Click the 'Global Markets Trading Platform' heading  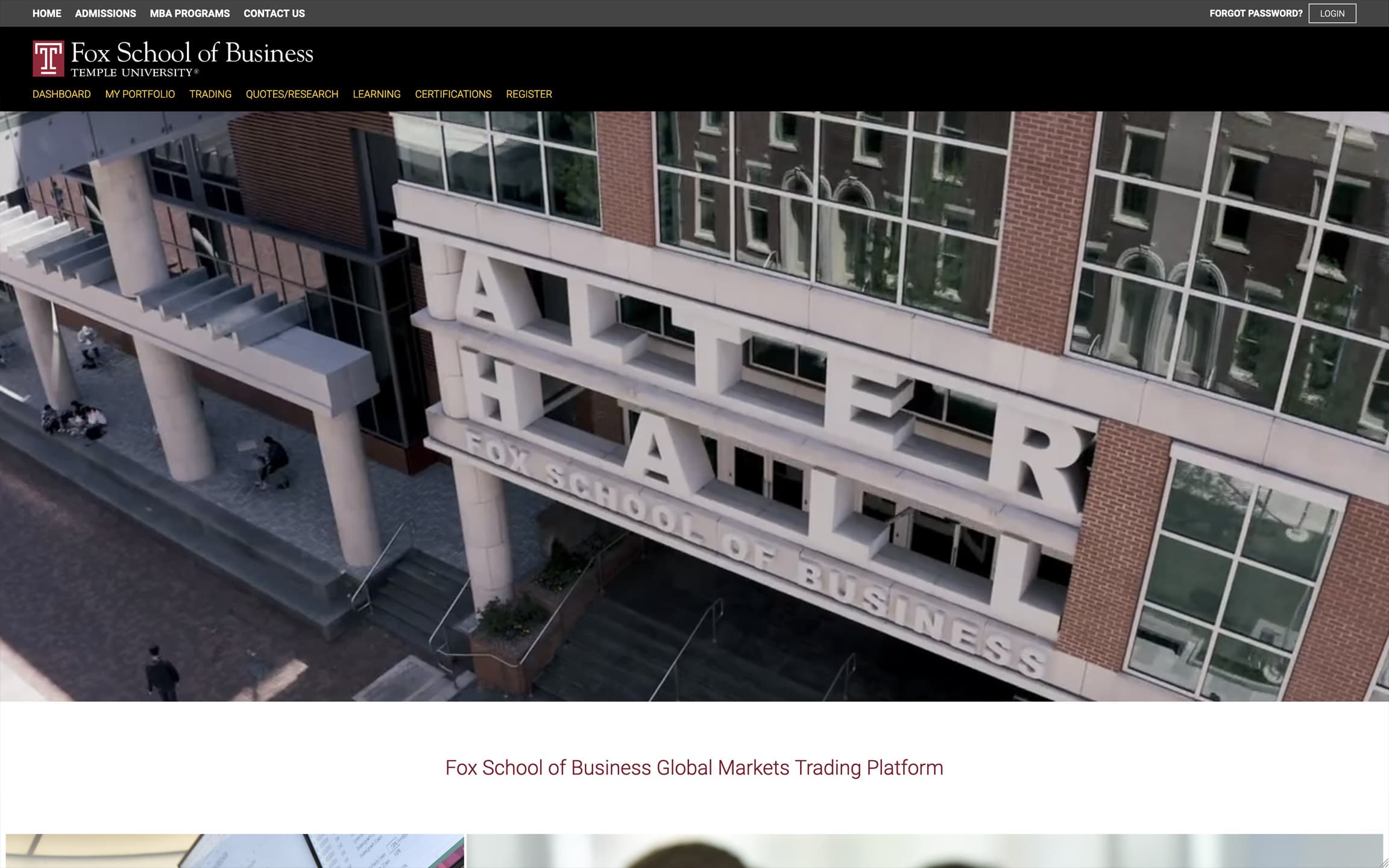pyautogui.click(x=694, y=767)
